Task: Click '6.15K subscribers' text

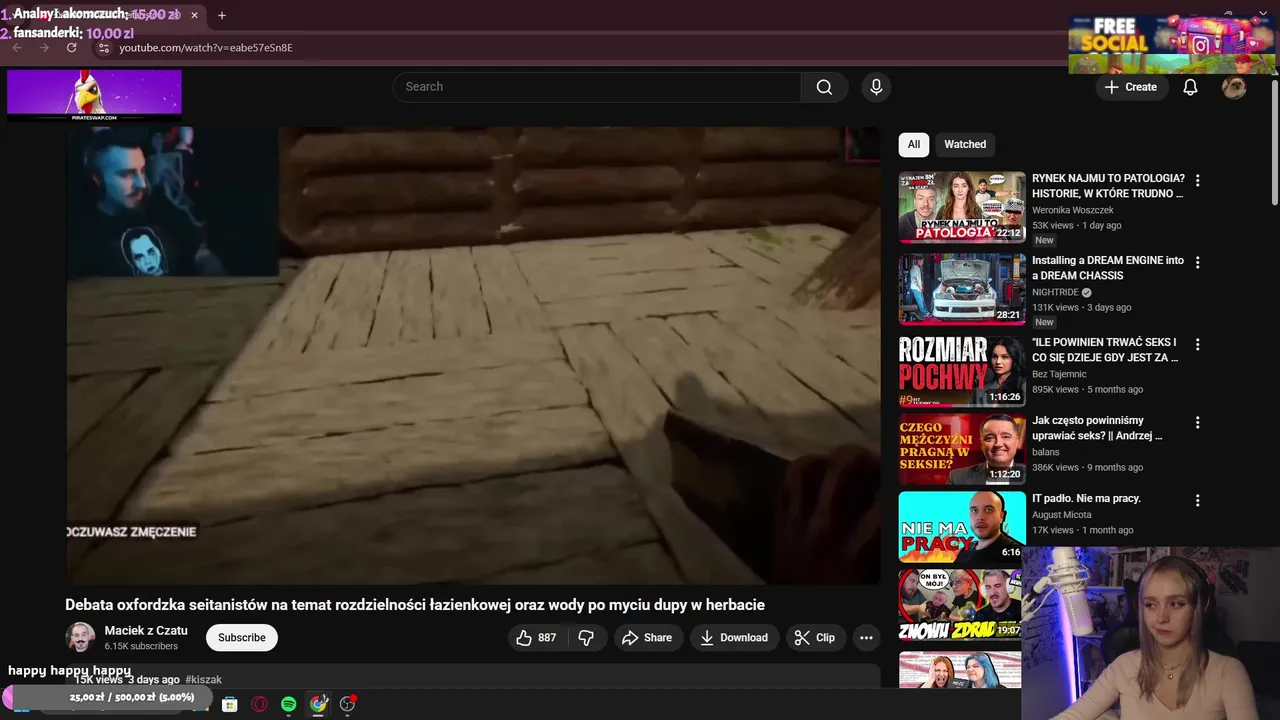Action: [141, 647]
